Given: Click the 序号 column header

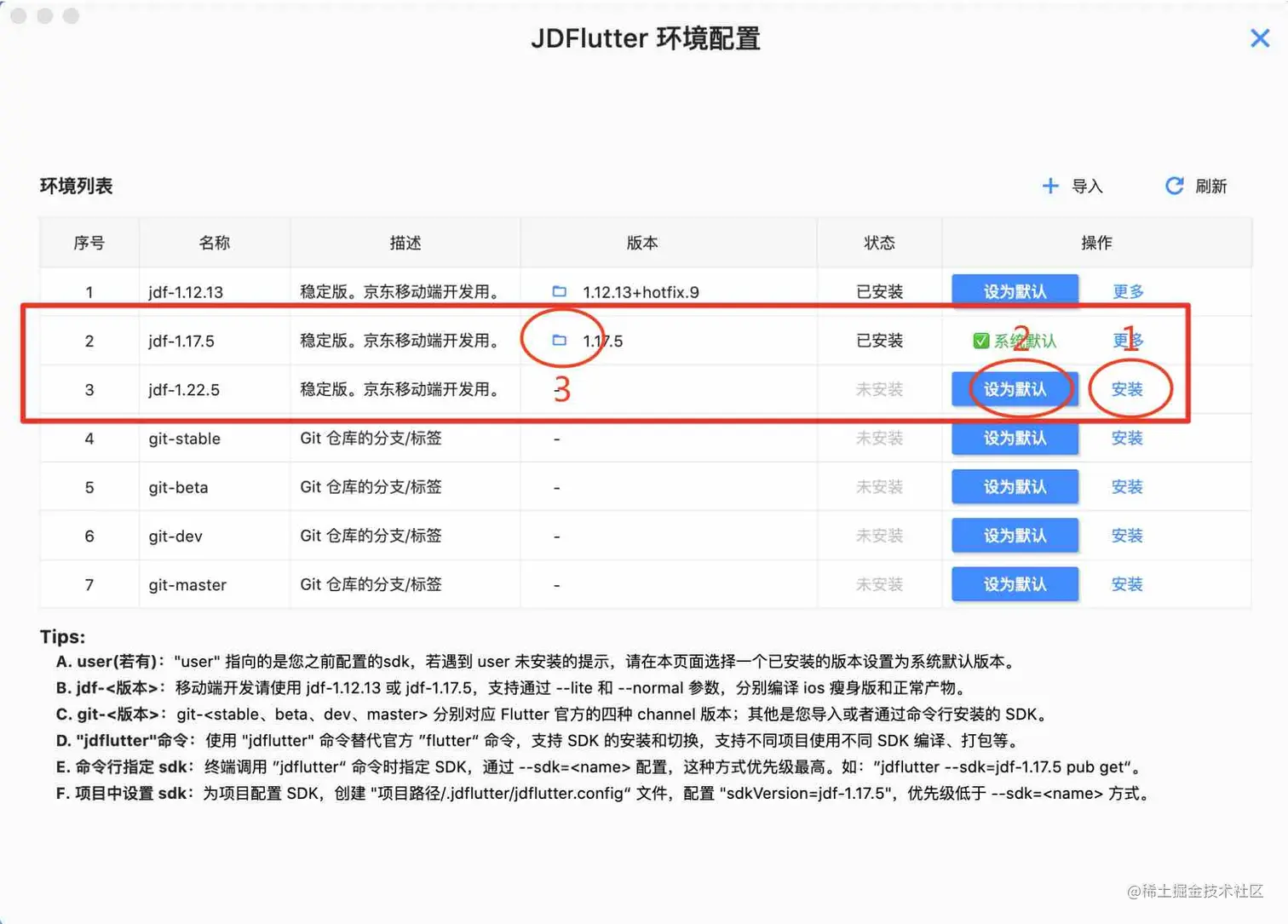Looking at the screenshot, I should point(89,243).
